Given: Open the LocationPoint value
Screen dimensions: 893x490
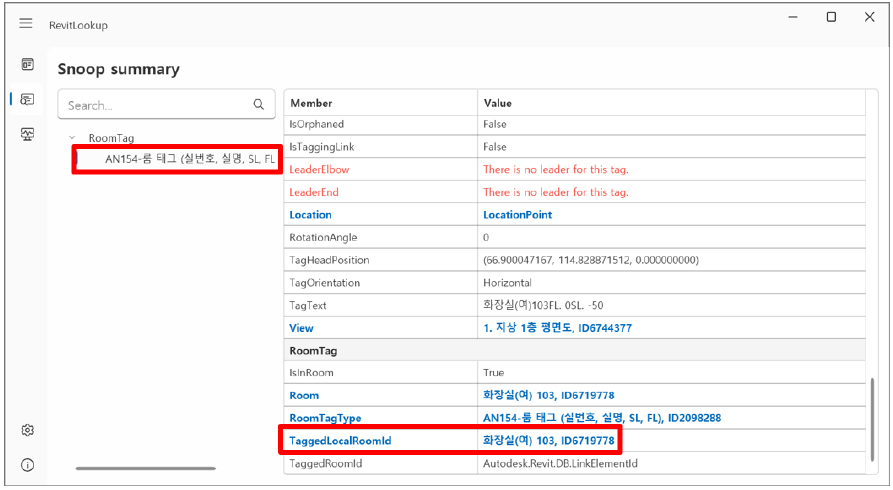Looking at the screenshot, I should click(517, 215).
